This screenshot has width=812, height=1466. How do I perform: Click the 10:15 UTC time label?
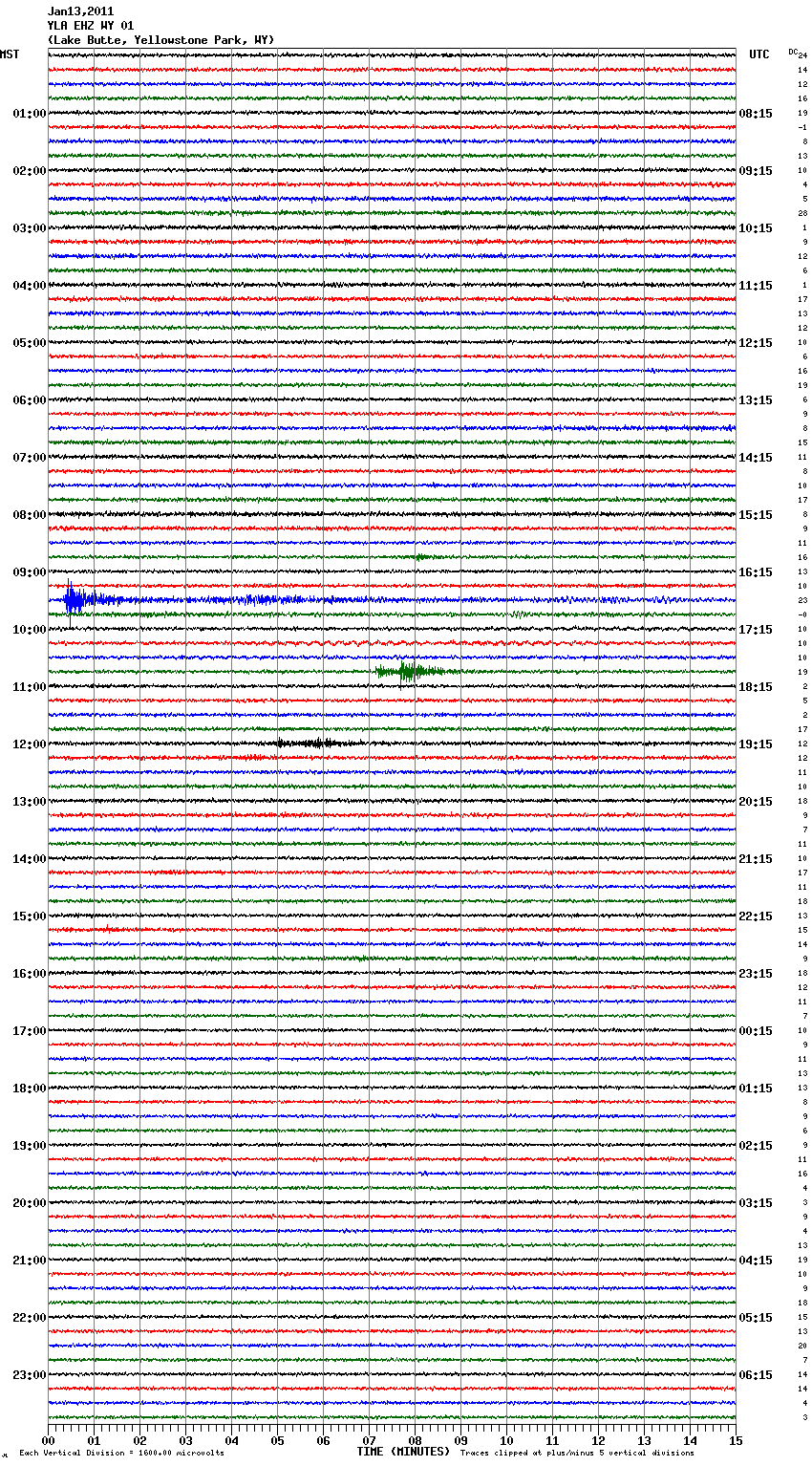pos(756,228)
